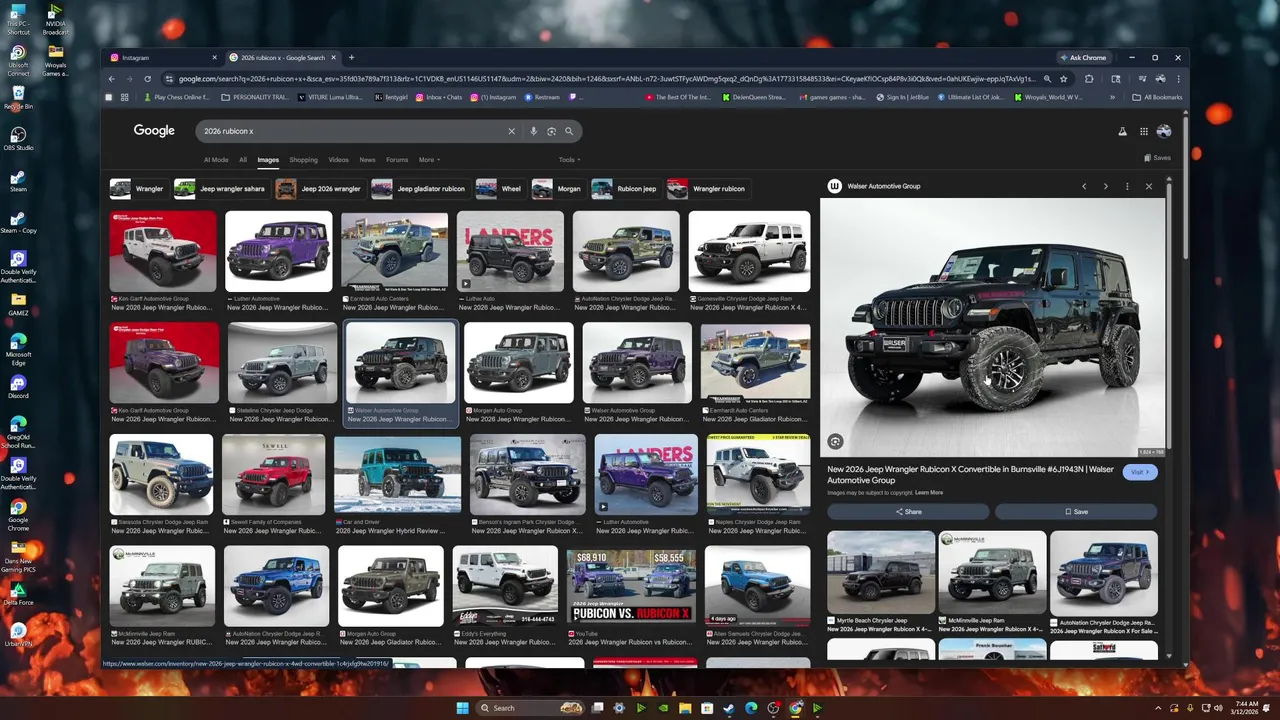This screenshot has height=720, width=1280.
Task: Open the OBS Studio desktop shortcut
Action: click(x=18, y=137)
